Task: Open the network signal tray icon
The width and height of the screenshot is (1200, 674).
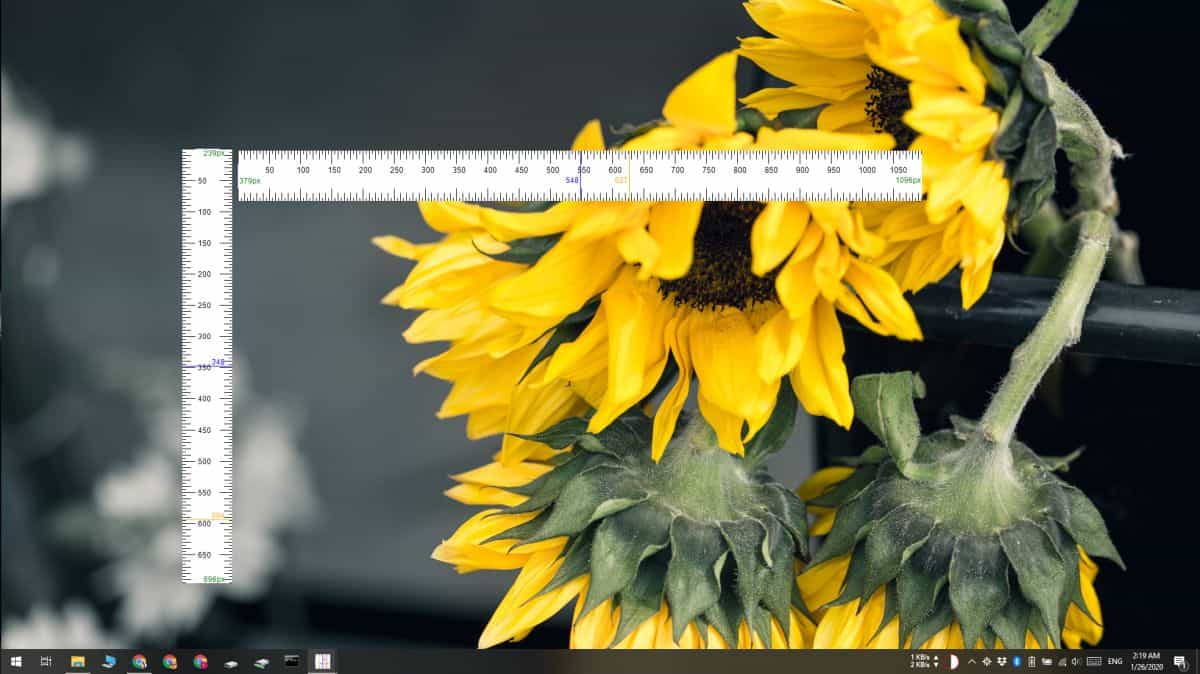Action: tap(1061, 661)
